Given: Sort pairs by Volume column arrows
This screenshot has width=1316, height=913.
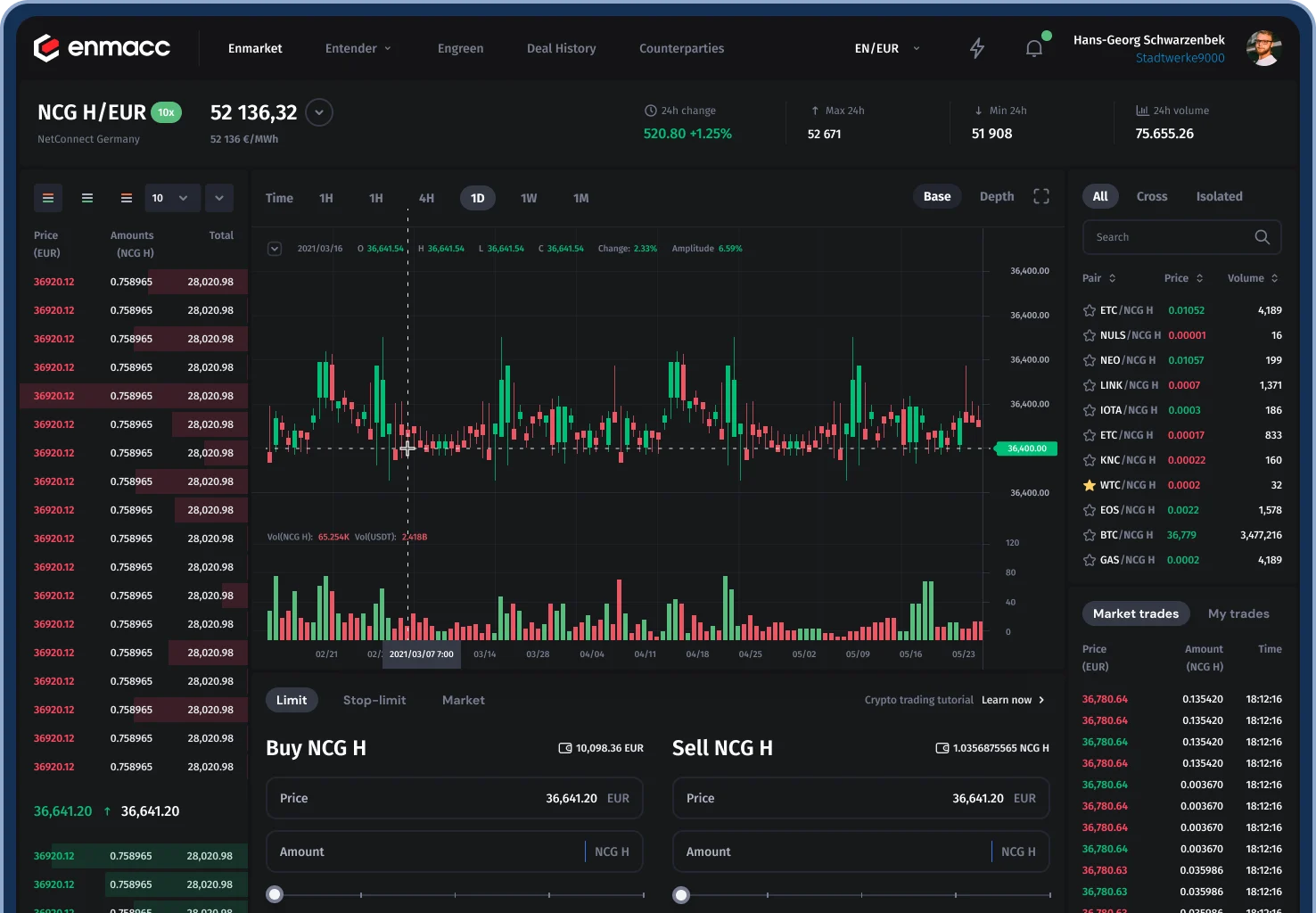Looking at the screenshot, I should (1275, 278).
